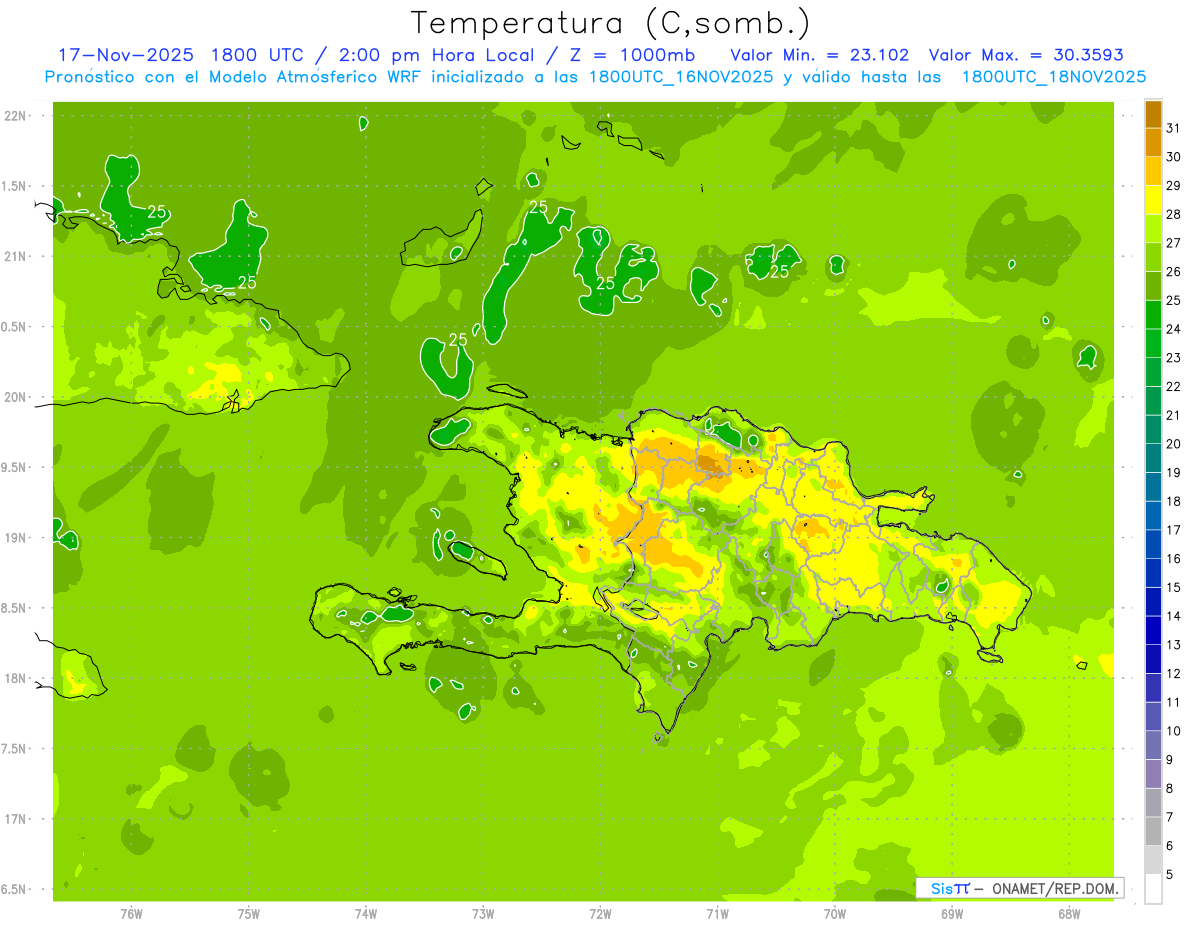Click the 17N latitude axis label
The height and width of the screenshot is (927, 1200).
pyautogui.click(x=17, y=819)
